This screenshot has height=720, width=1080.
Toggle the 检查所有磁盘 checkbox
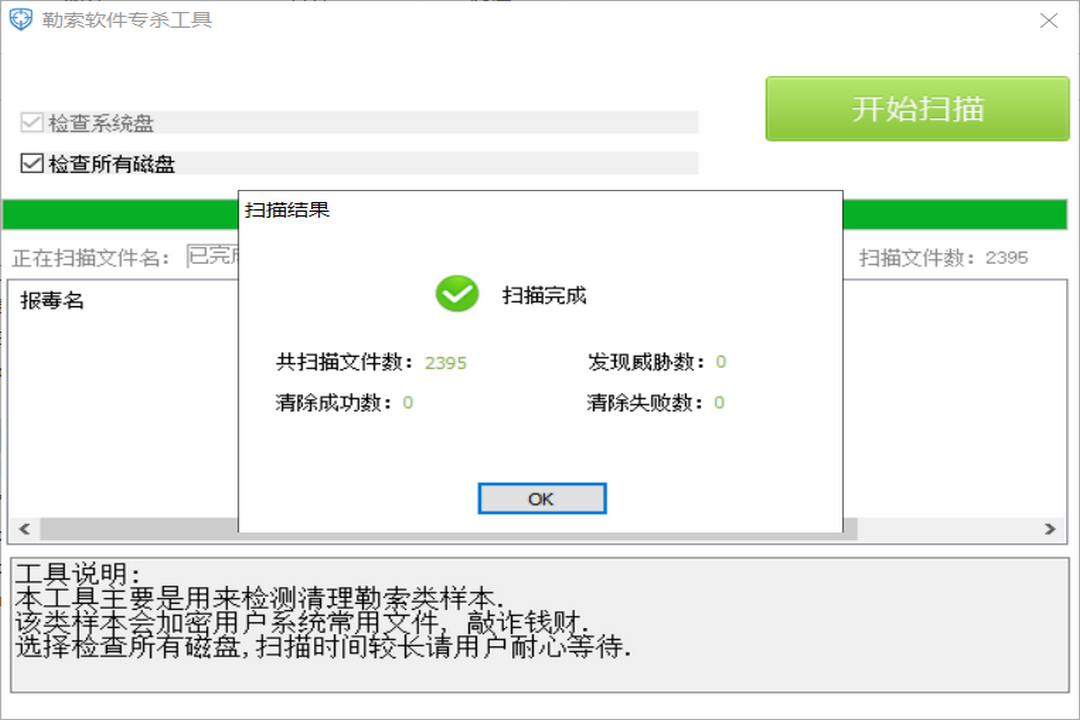[30, 163]
